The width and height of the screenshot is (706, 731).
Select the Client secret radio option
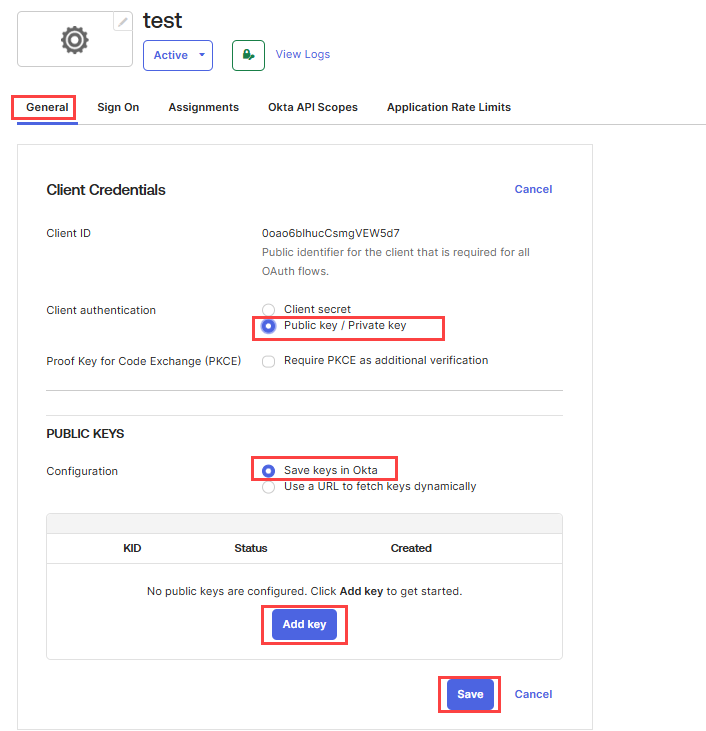coord(268,310)
